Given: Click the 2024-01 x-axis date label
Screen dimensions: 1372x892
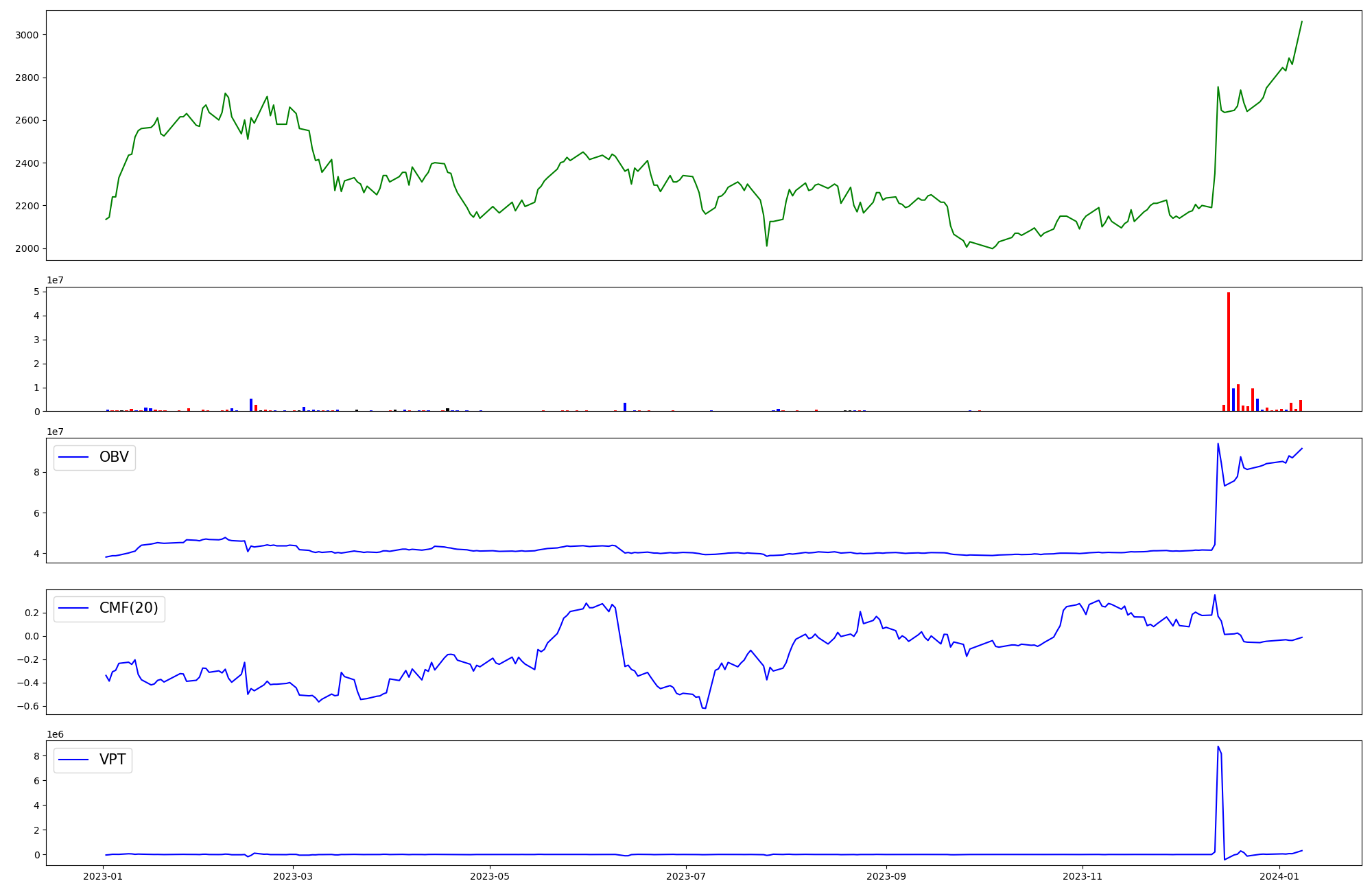Looking at the screenshot, I should pyautogui.click(x=1280, y=876).
